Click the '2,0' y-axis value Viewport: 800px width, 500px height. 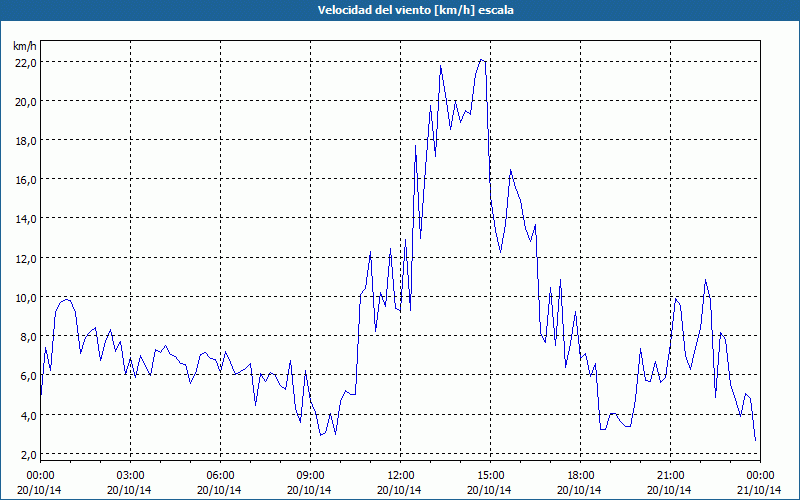28,454
